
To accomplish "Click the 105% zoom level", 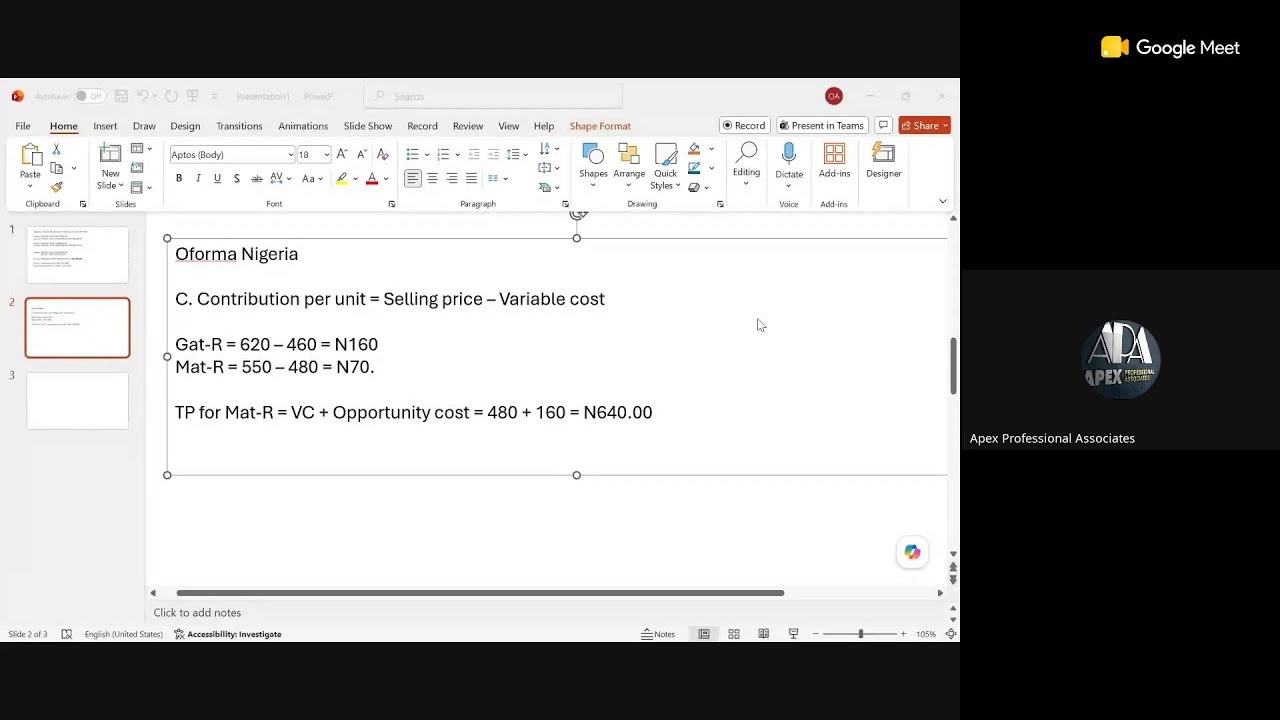I will pyautogui.click(x=926, y=634).
